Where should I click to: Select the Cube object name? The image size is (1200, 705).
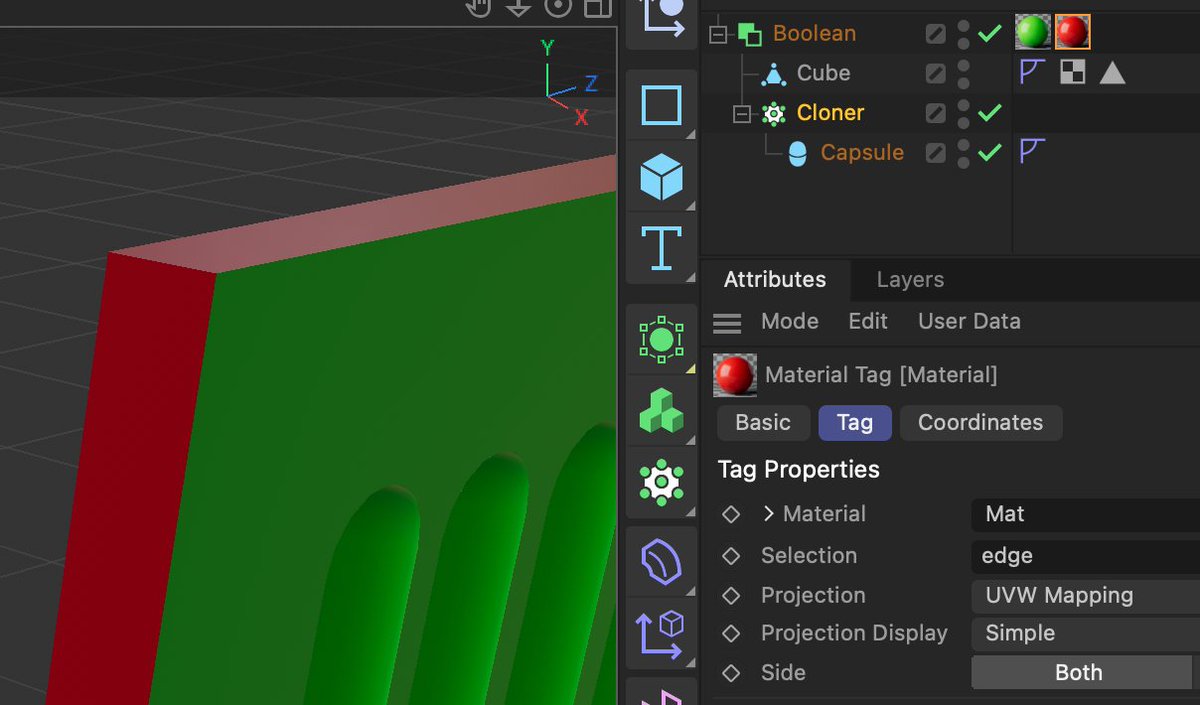[x=823, y=73]
